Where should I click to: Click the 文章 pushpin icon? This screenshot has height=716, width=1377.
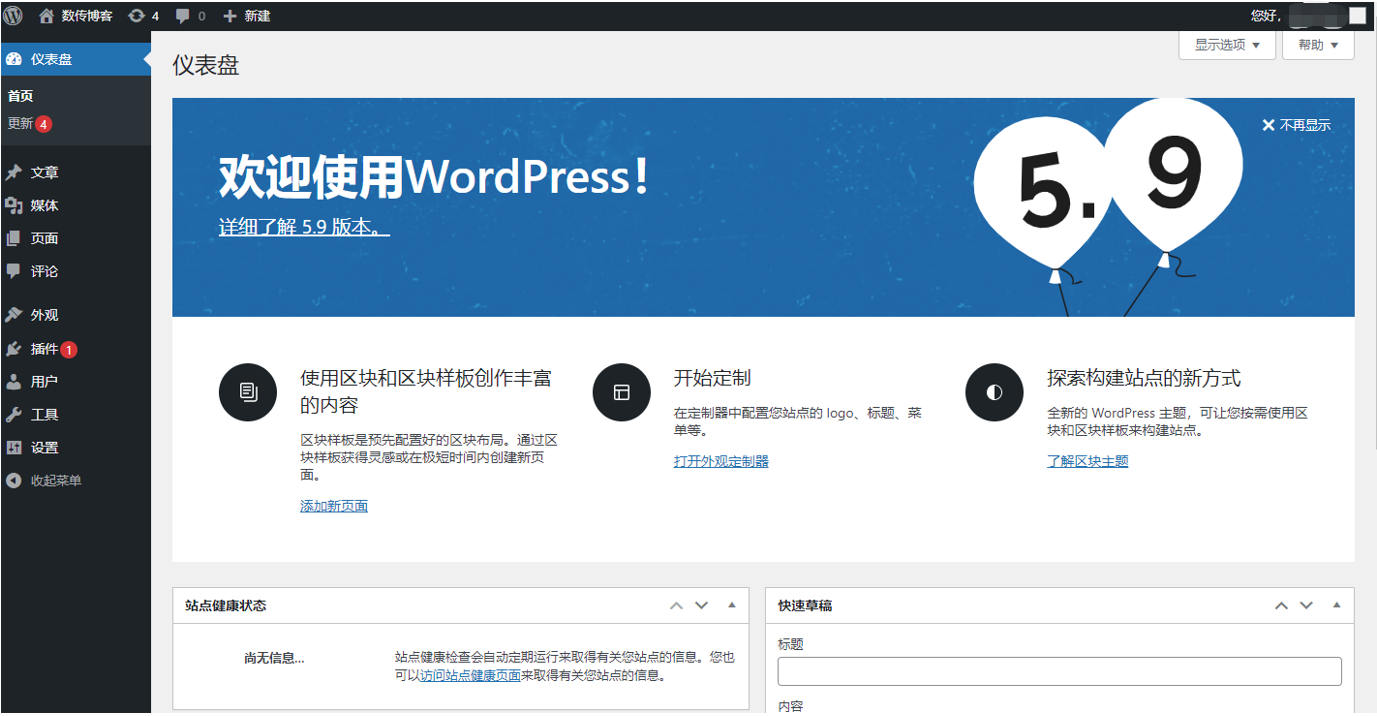point(14,172)
